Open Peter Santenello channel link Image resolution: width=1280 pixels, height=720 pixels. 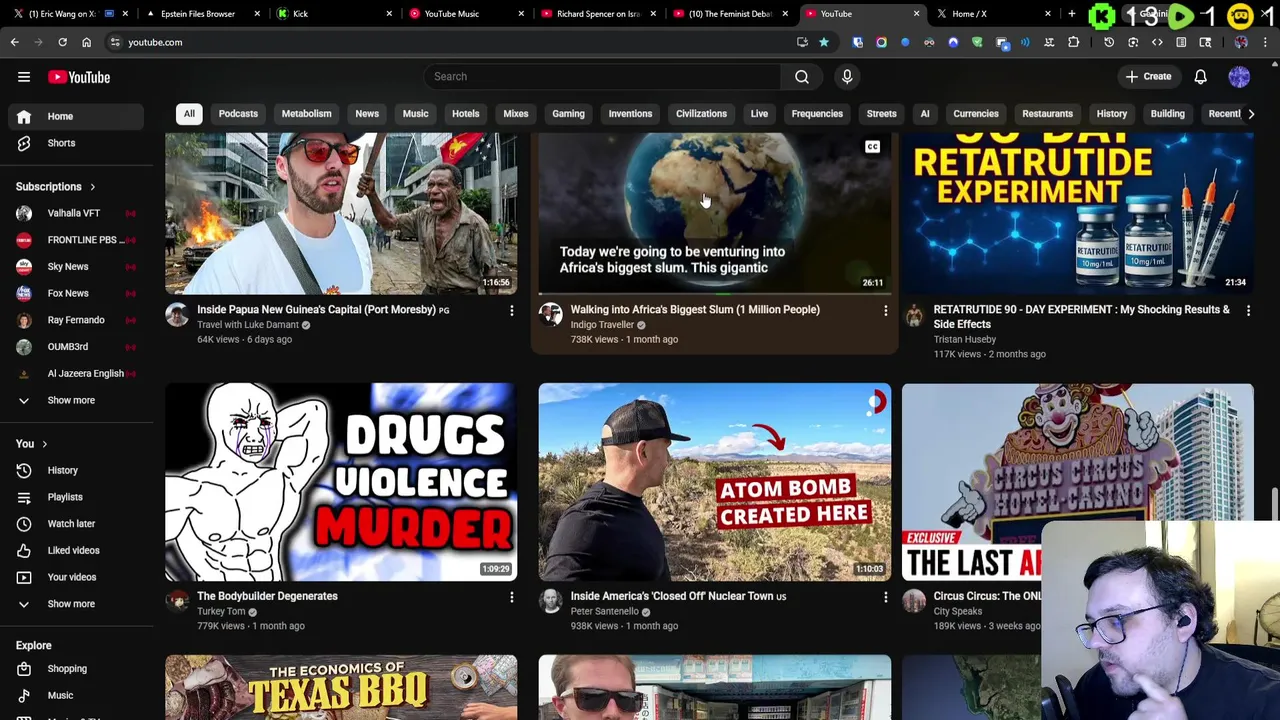604,611
